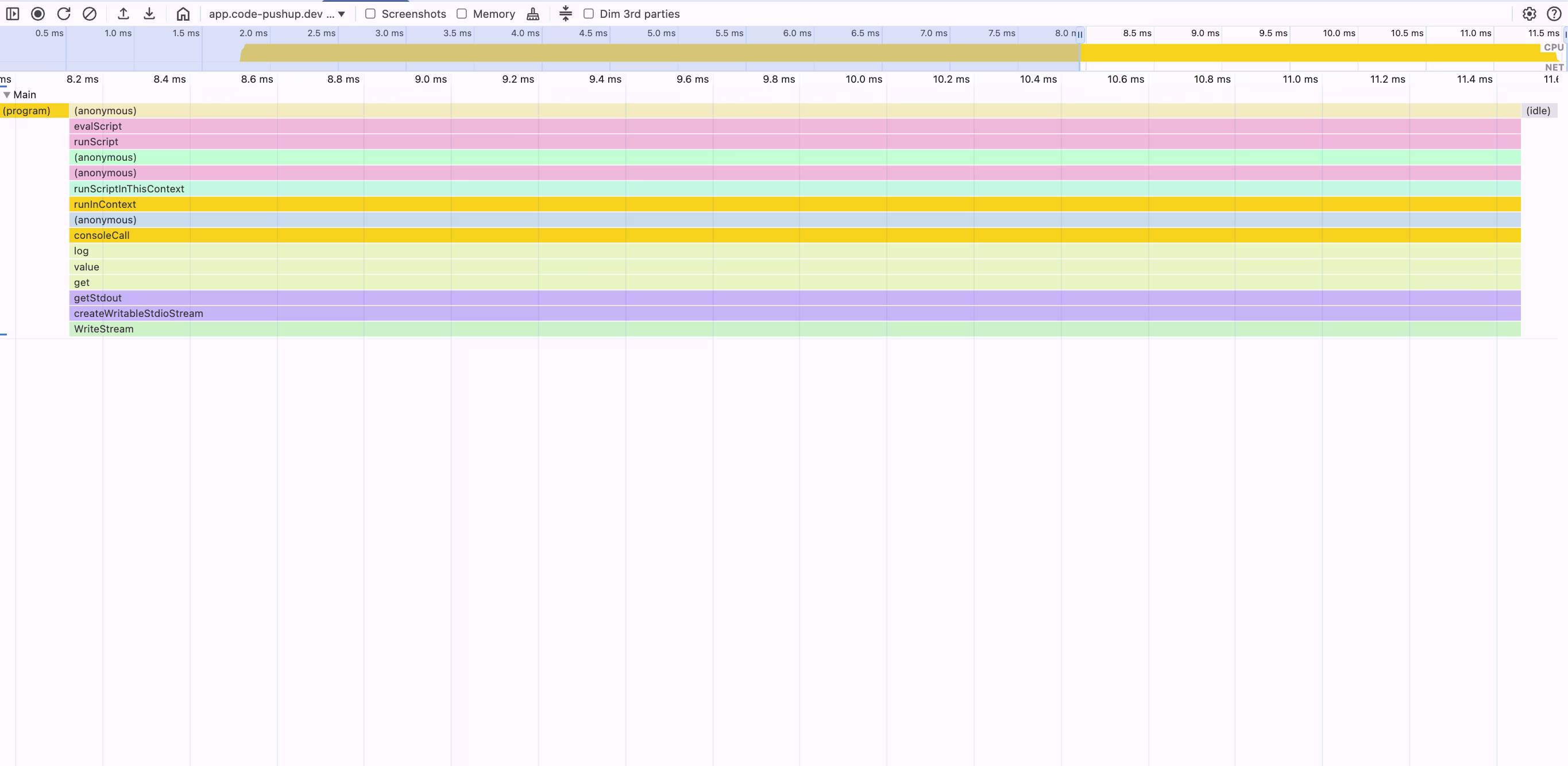
Task: Enable the Memory checkbox
Action: (462, 13)
